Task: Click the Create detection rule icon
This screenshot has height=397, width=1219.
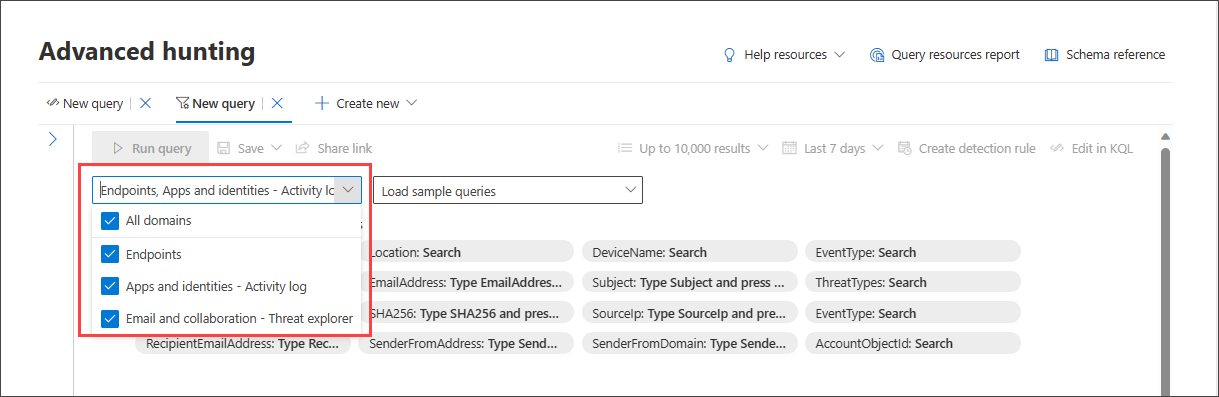Action: tap(905, 148)
